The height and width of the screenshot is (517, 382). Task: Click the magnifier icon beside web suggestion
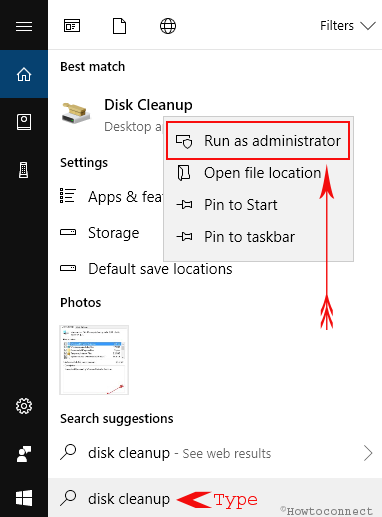tap(68, 452)
